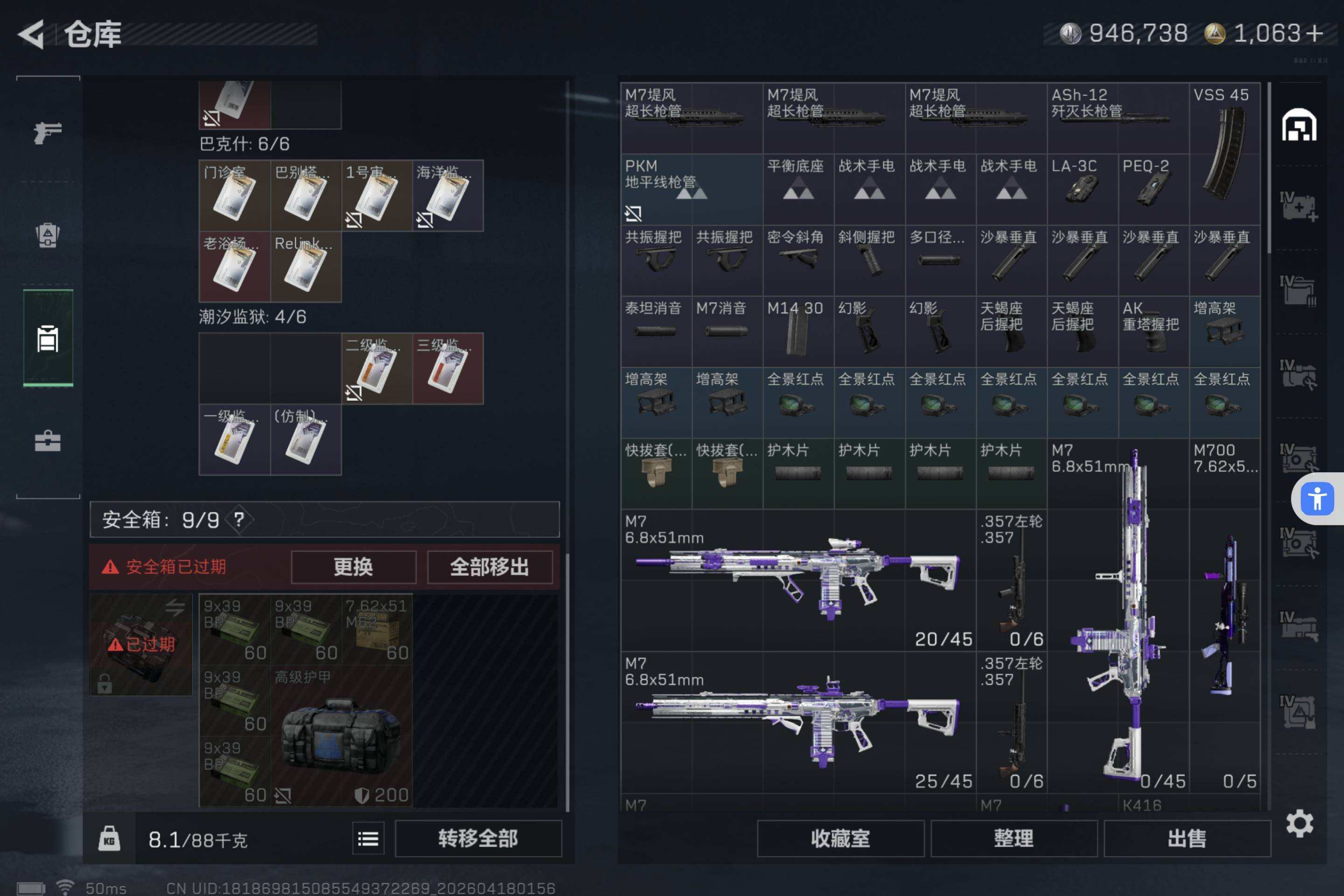
Task: Open the level IV medical case
Action: [x=1298, y=207]
